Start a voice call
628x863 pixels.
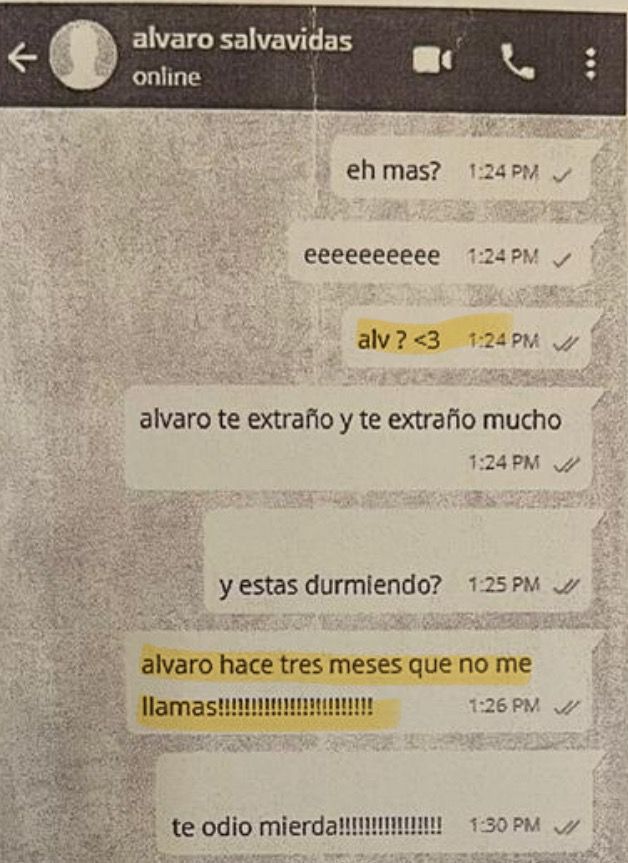coord(517,62)
